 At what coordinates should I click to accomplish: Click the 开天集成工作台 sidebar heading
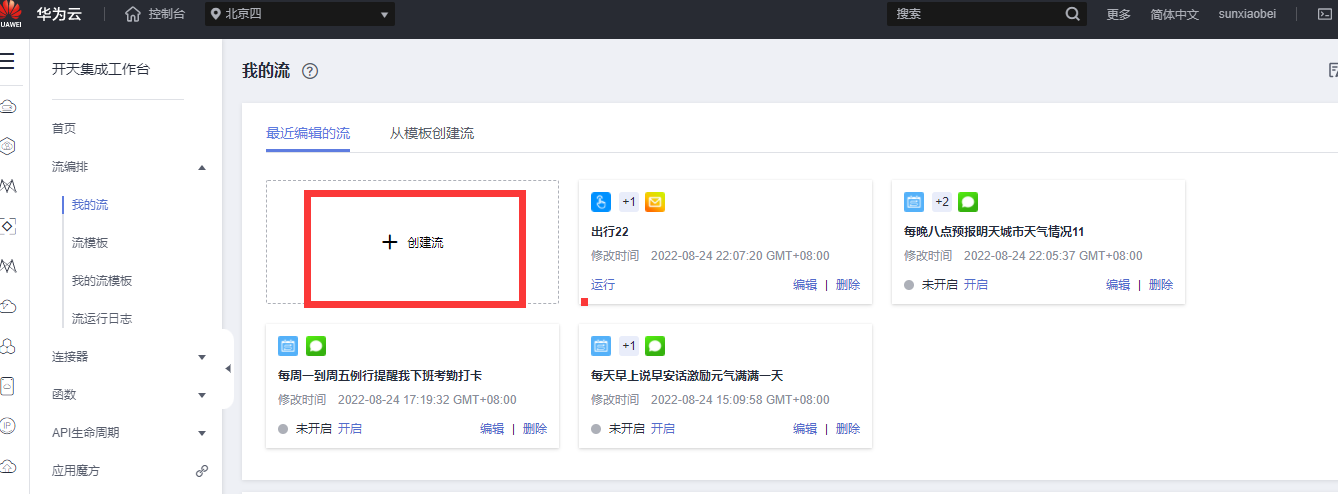[x=100, y=69]
